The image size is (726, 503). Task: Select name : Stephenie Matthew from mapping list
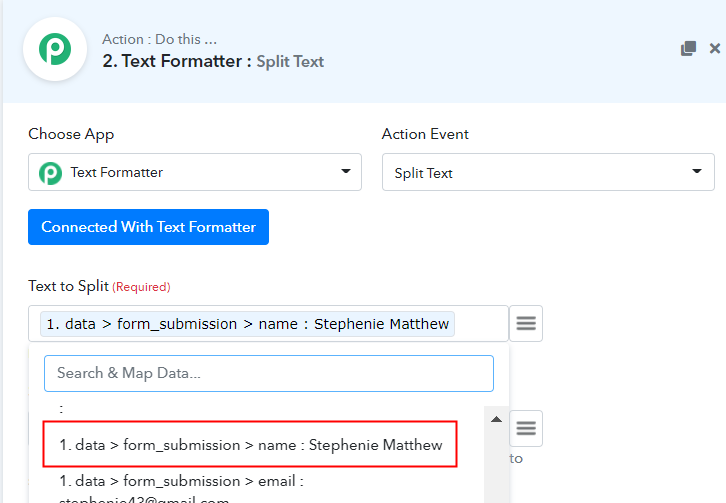(250, 444)
